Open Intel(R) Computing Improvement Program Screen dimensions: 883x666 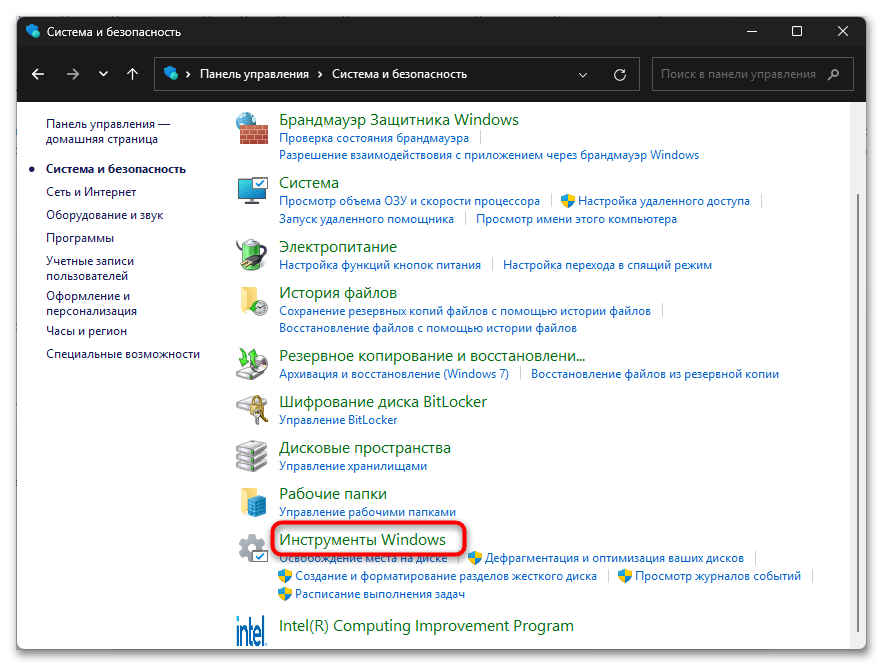point(426,625)
